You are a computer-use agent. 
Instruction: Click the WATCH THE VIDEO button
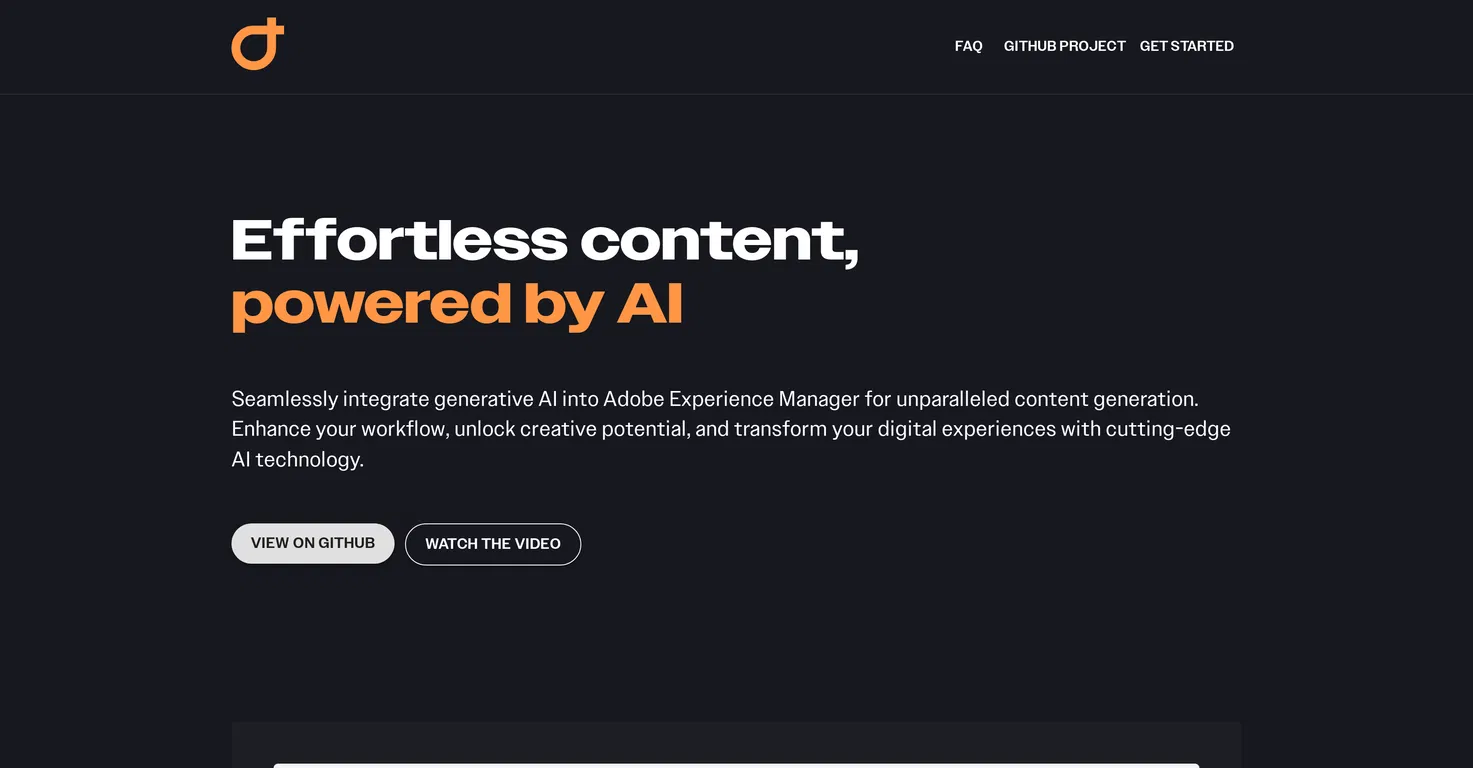point(493,544)
